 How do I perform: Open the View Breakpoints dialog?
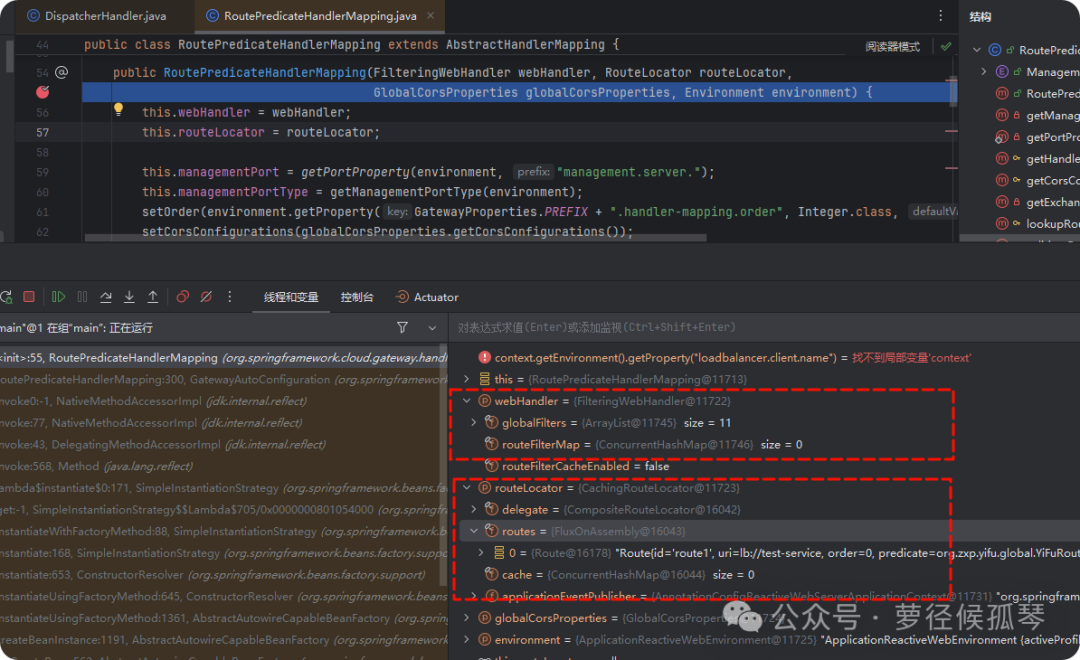[183, 297]
